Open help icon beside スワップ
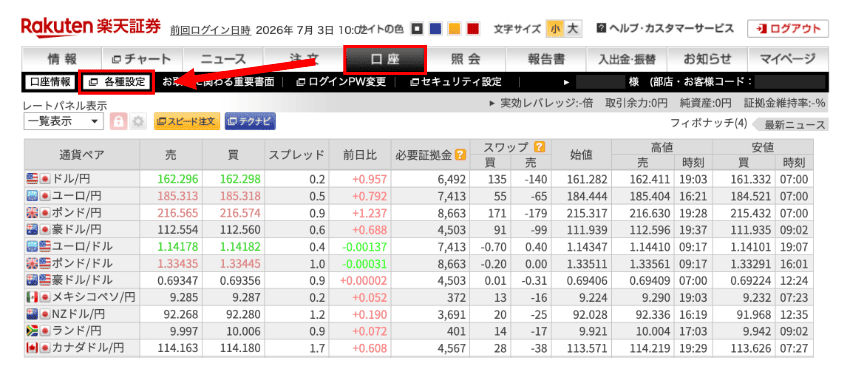 pyautogui.click(x=539, y=146)
